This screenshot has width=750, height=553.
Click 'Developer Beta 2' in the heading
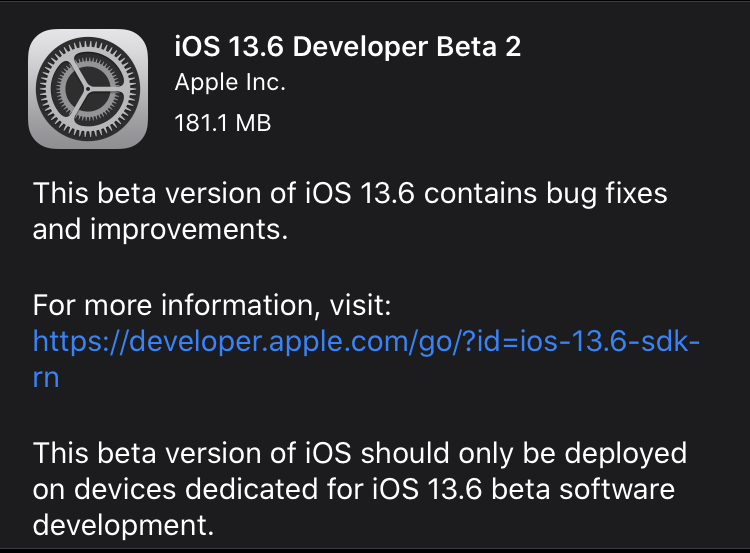[407, 47]
